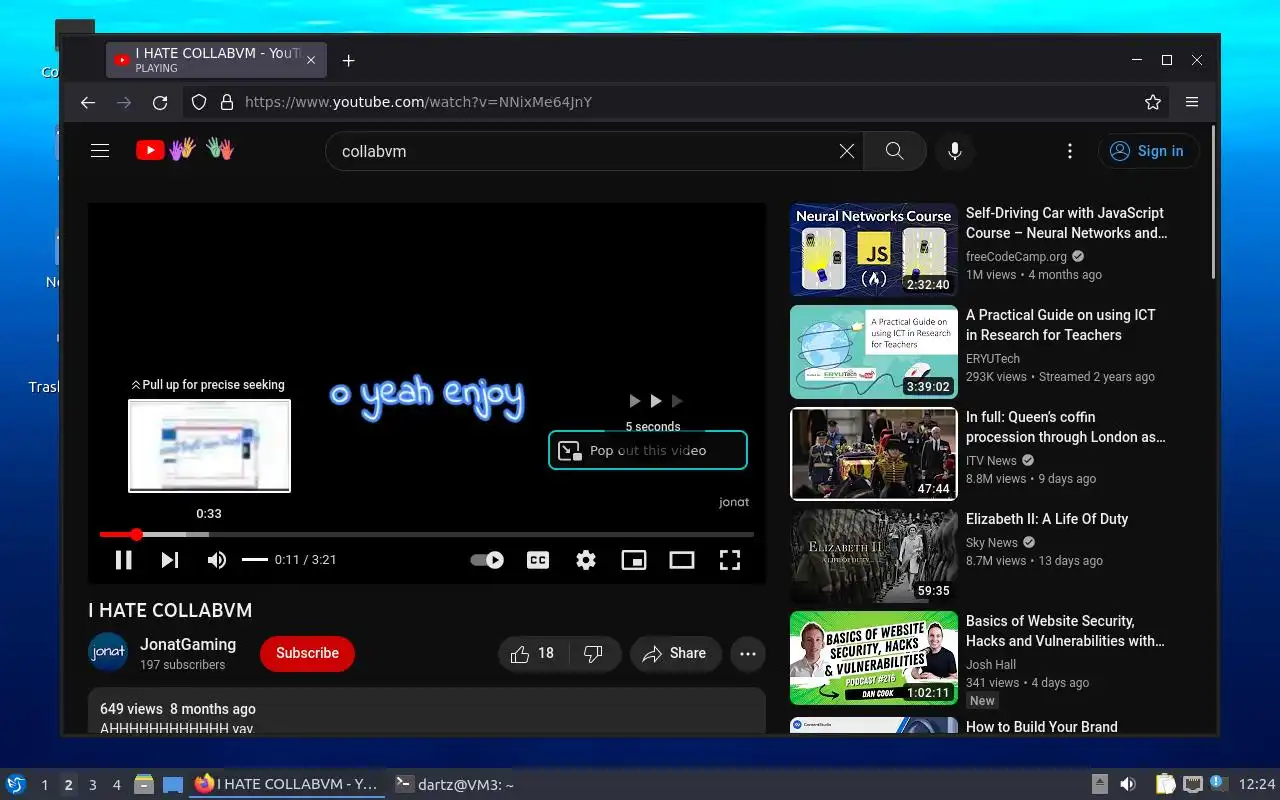
Task: Open the Queen's coffin procession video thumbnail
Action: (x=874, y=454)
